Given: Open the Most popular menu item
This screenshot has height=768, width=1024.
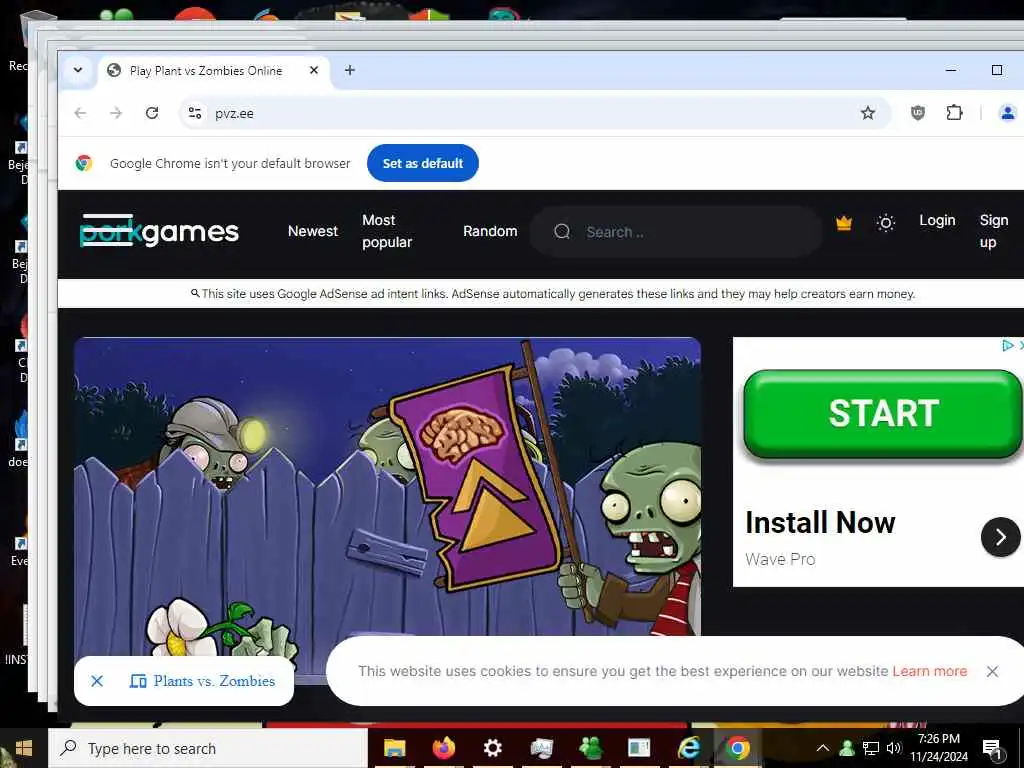Looking at the screenshot, I should (x=387, y=231).
